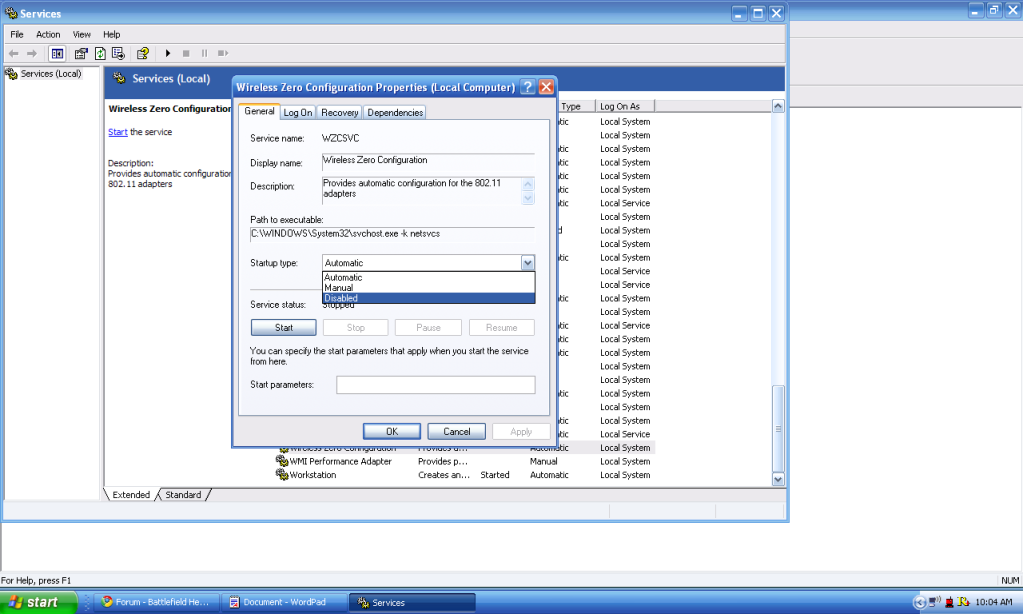Click the yellow Help toolbar icon
1023x614 pixels.
pos(143,54)
